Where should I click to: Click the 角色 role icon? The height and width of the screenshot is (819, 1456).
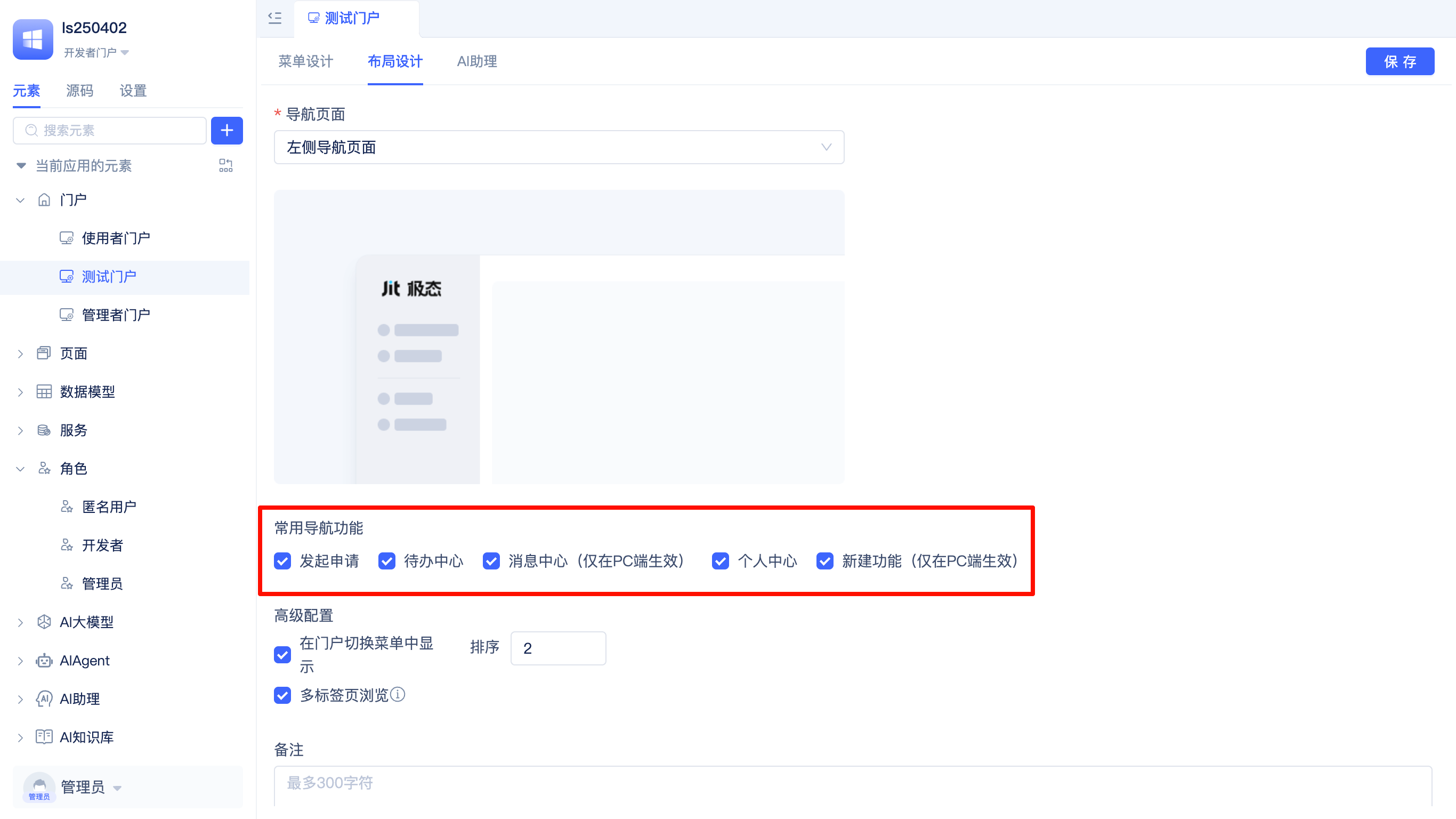point(44,468)
